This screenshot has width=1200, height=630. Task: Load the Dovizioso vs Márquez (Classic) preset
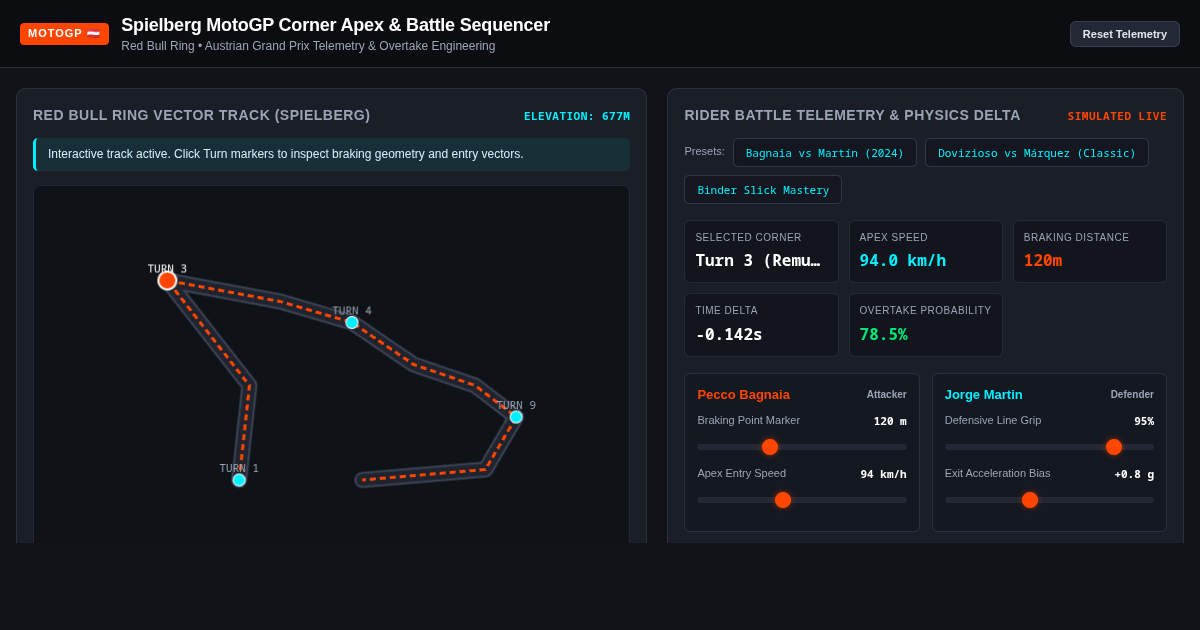[x=1037, y=153]
